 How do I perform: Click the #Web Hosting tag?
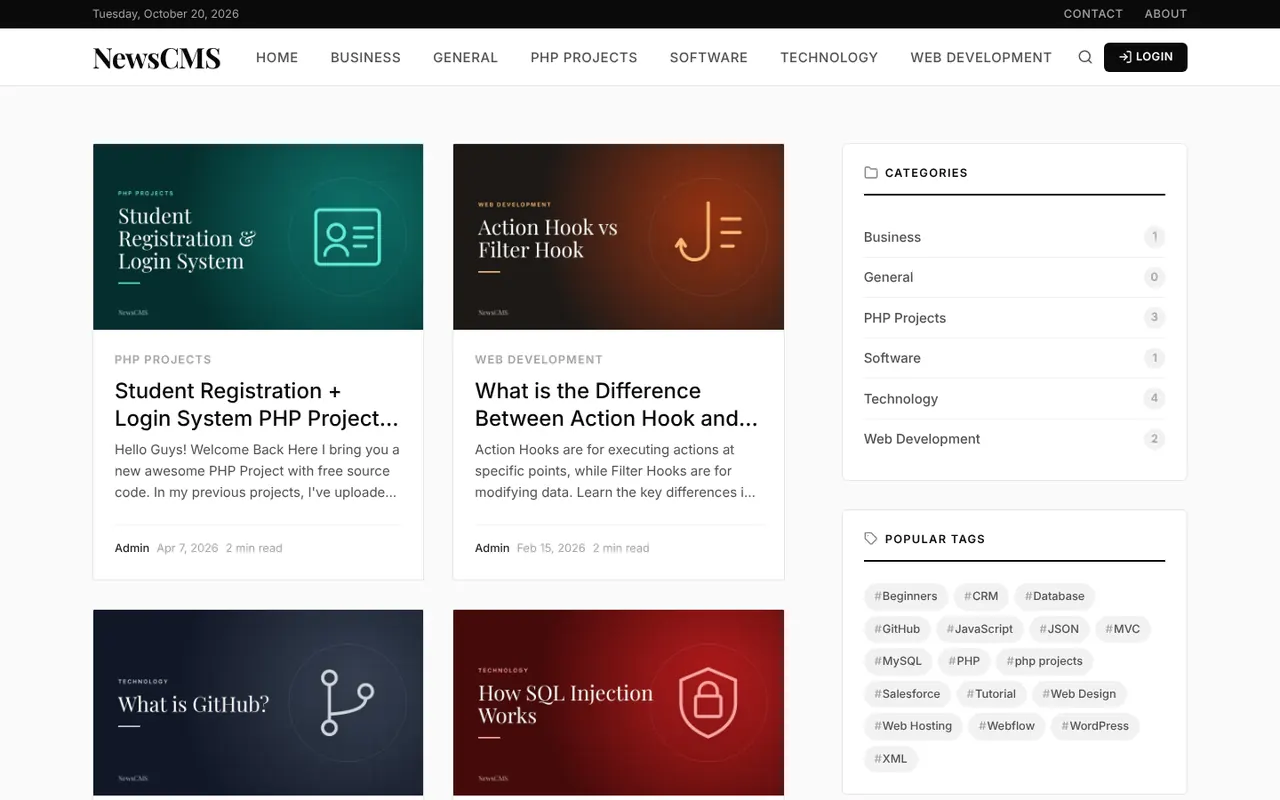(x=913, y=726)
